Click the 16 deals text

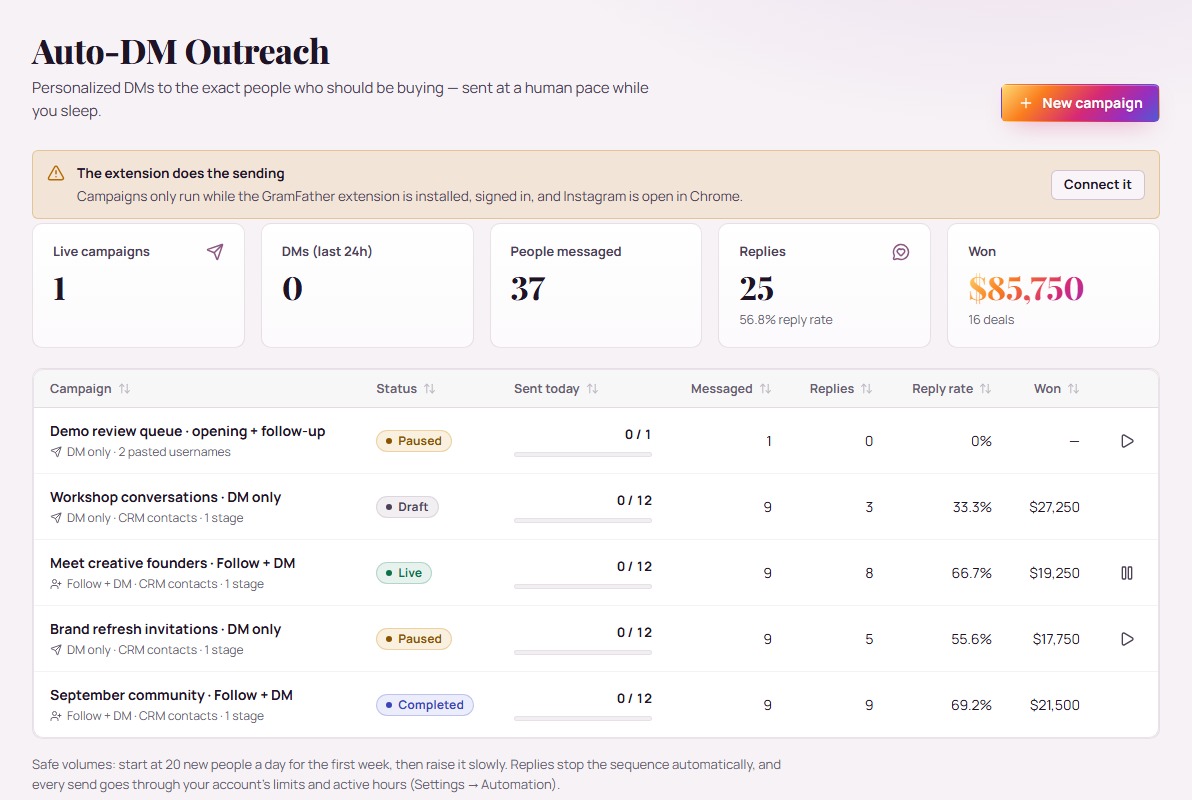coord(991,320)
